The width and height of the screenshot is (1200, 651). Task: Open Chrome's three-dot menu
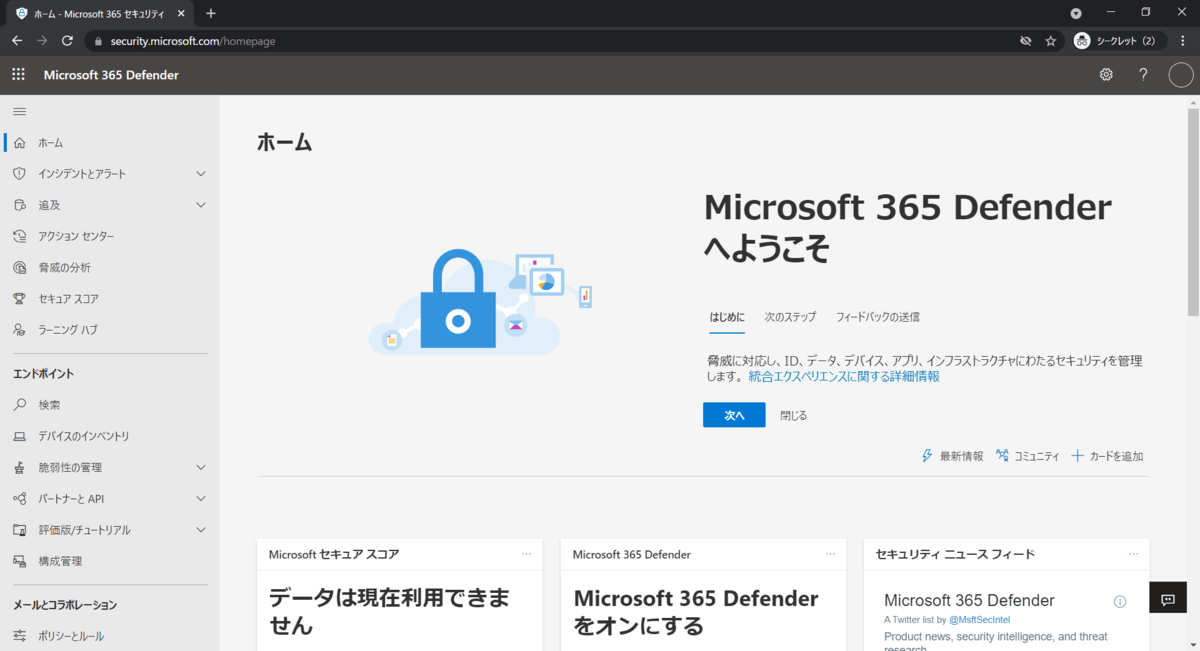(x=1183, y=41)
